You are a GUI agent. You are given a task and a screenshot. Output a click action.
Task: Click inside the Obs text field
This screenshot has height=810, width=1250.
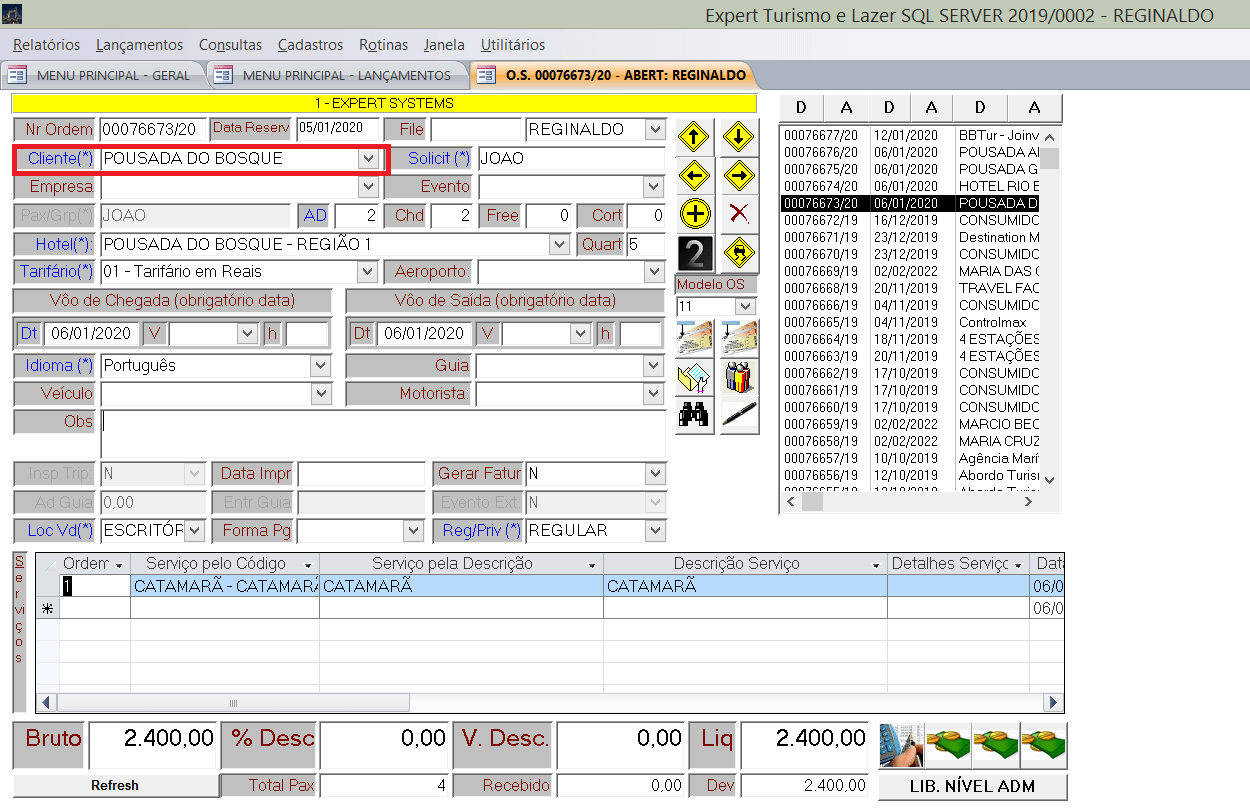pos(383,433)
